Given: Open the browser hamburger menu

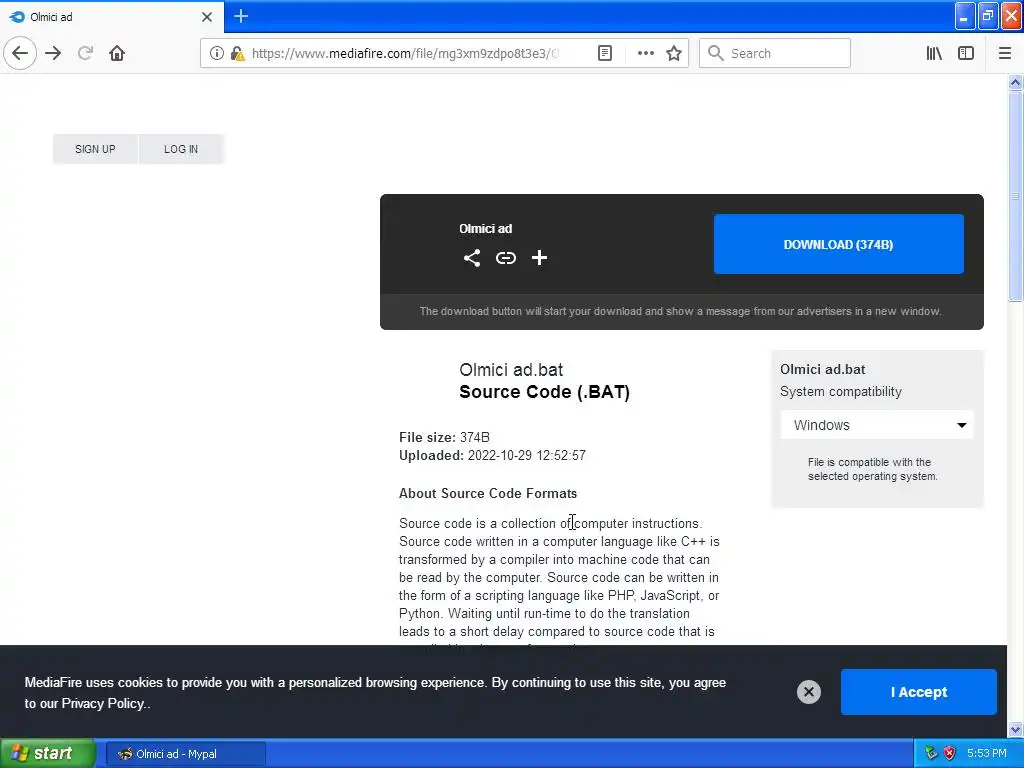Looking at the screenshot, I should 1005,53.
